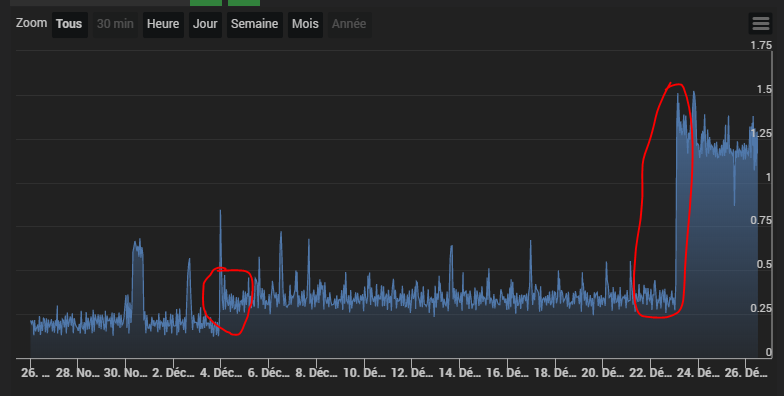Click the Zoom label text
The height and width of the screenshot is (396, 784).
tap(32, 23)
